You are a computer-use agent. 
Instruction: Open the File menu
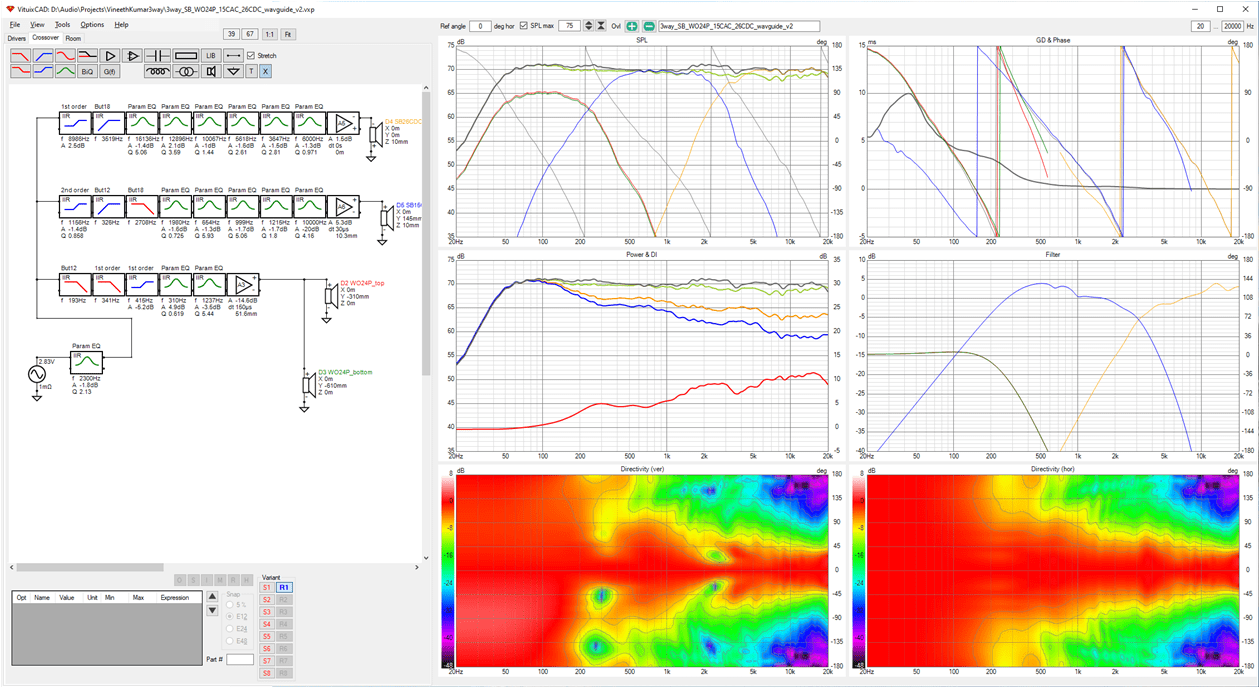coord(15,24)
